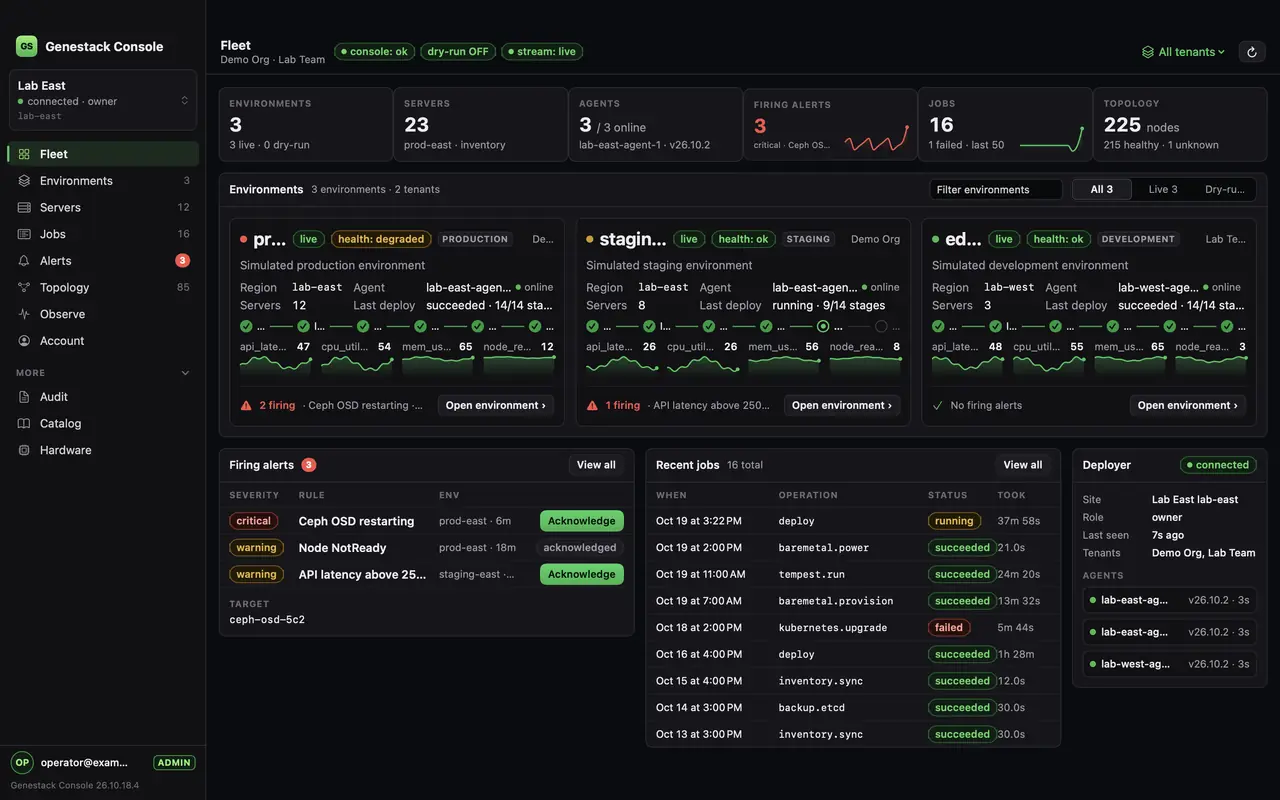The image size is (1280, 800).
Task: Open Alerts in the sidebar
Action: click(x=103, y=261)
